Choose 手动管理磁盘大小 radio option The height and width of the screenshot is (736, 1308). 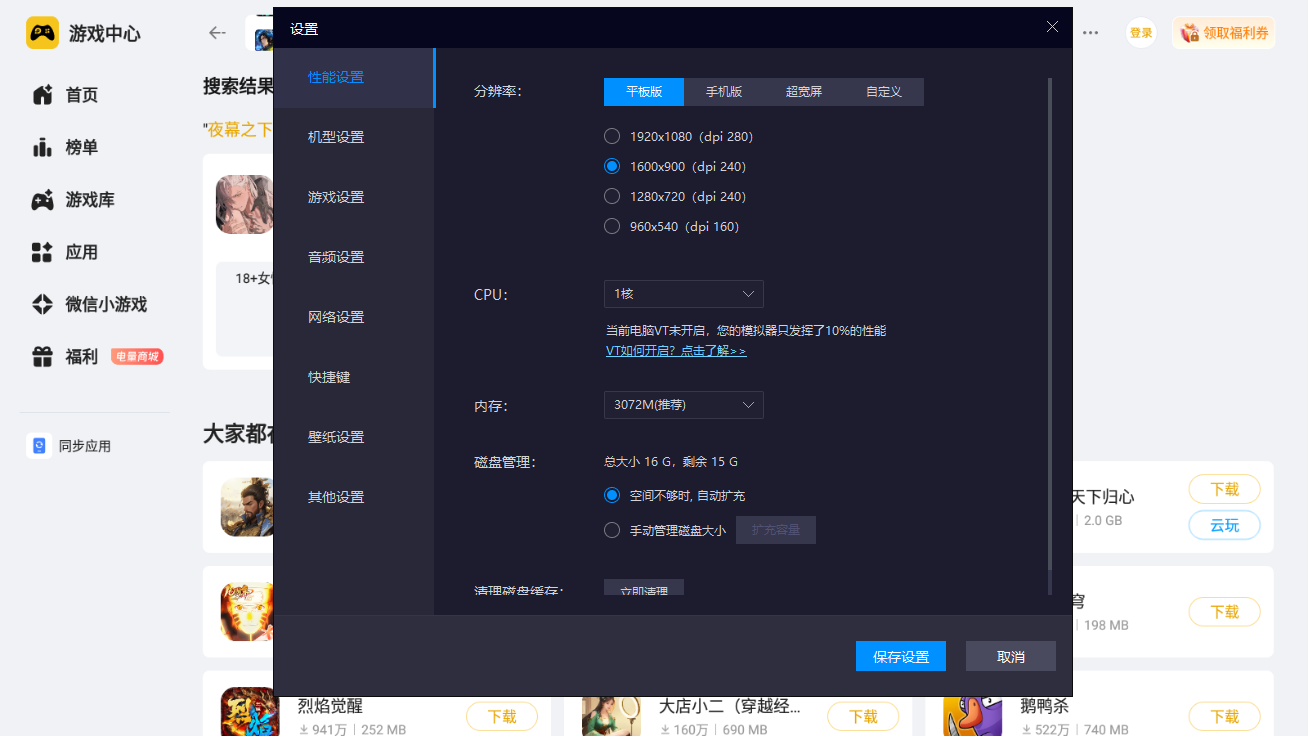click(x=612, y=530)
